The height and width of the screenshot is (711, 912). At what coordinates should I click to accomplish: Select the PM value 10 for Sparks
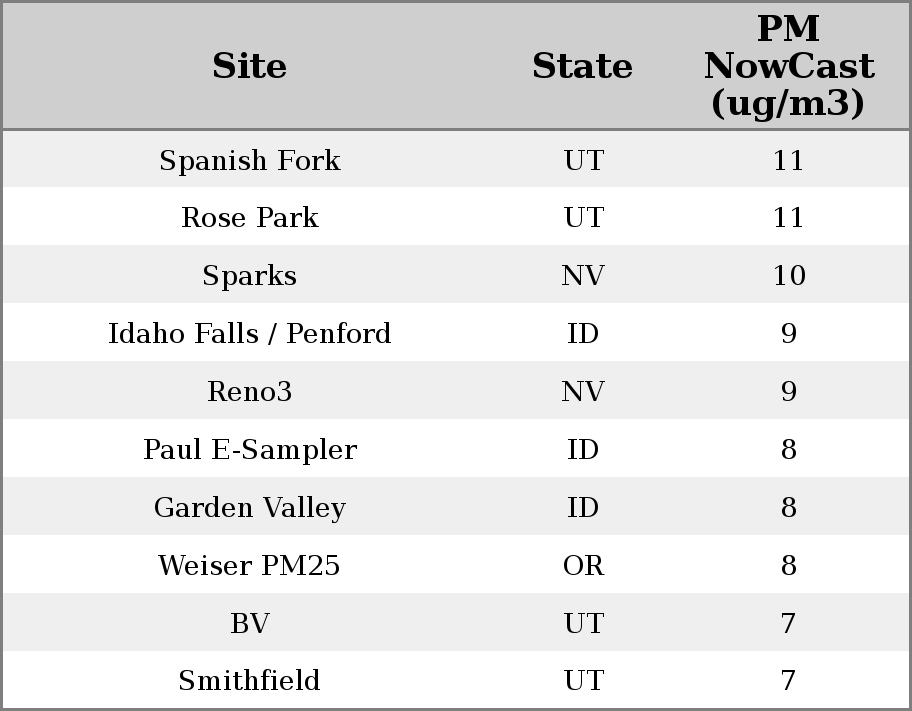pyautogui.click(x=788, y=276)
